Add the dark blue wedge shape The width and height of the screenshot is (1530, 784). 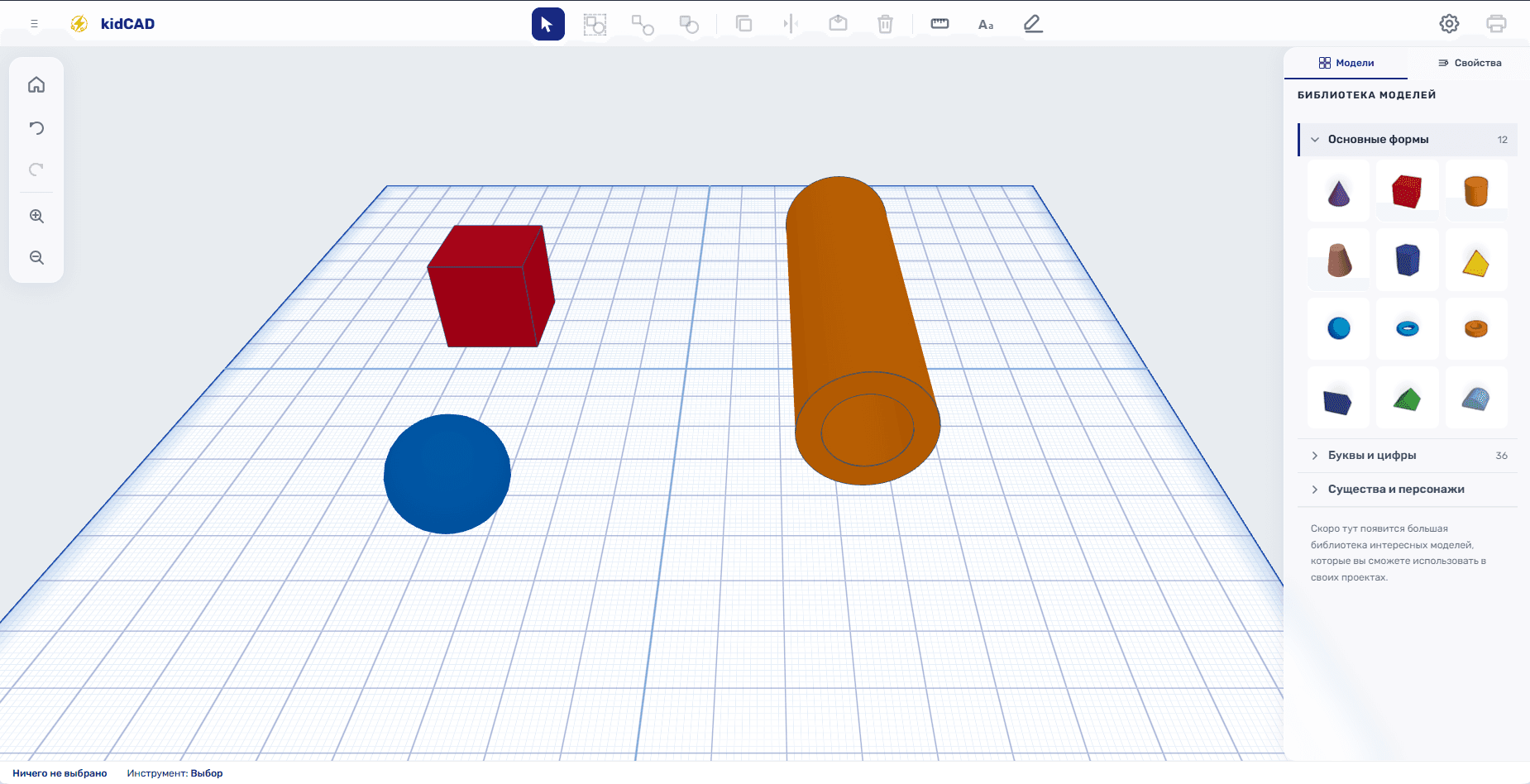[1338, 398]
